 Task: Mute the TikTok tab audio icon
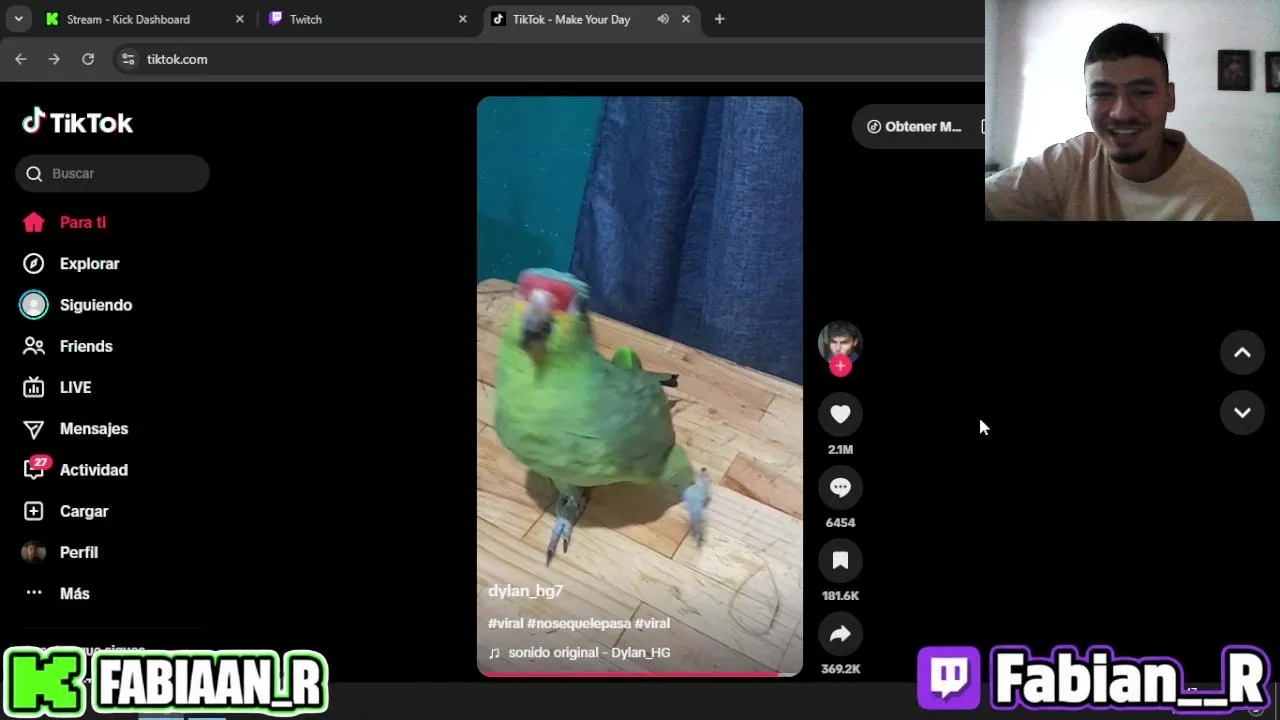662,19
